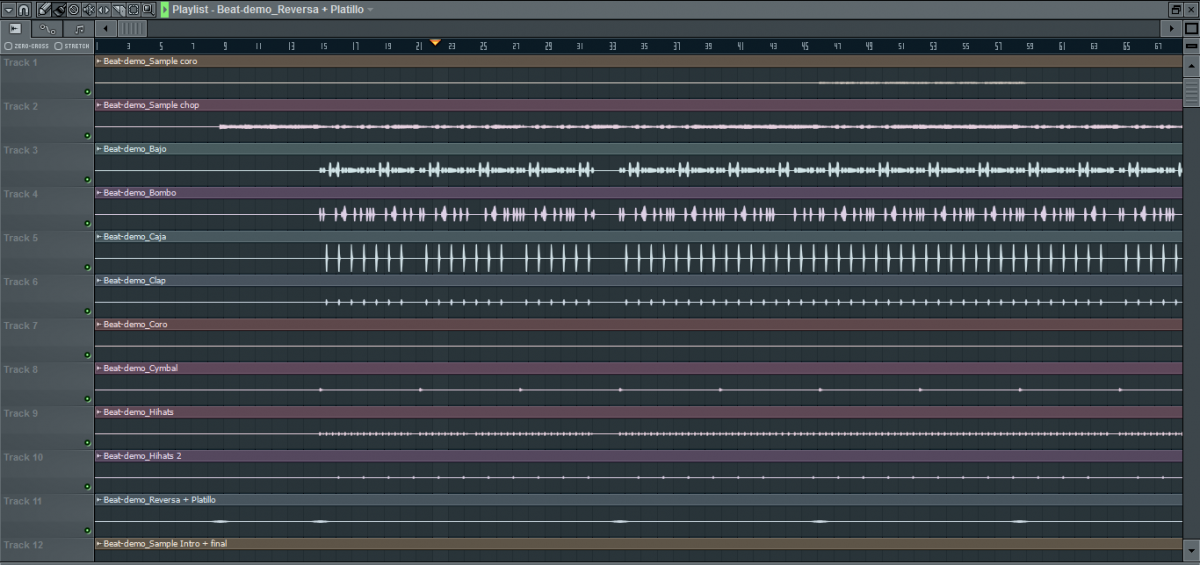This screenshot has height=565, width=1200.
Task: Select the Track 3 label
Action: click(x=20, y=150)
